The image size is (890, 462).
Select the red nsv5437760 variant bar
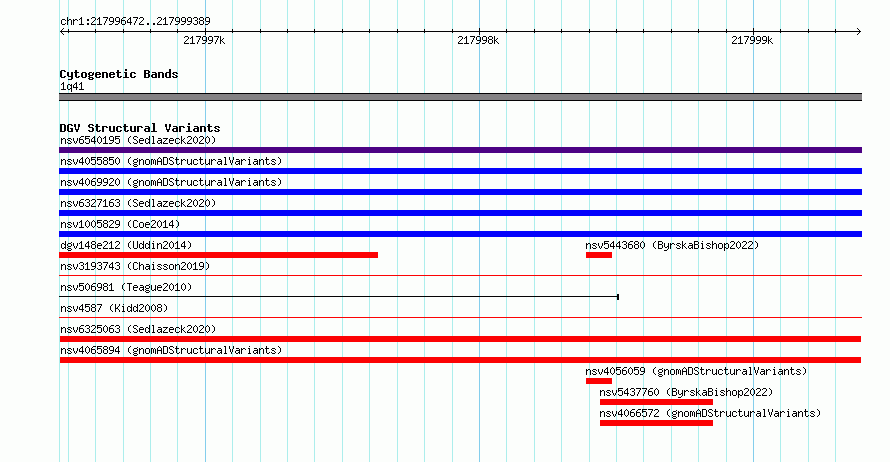tap(656, 402)
